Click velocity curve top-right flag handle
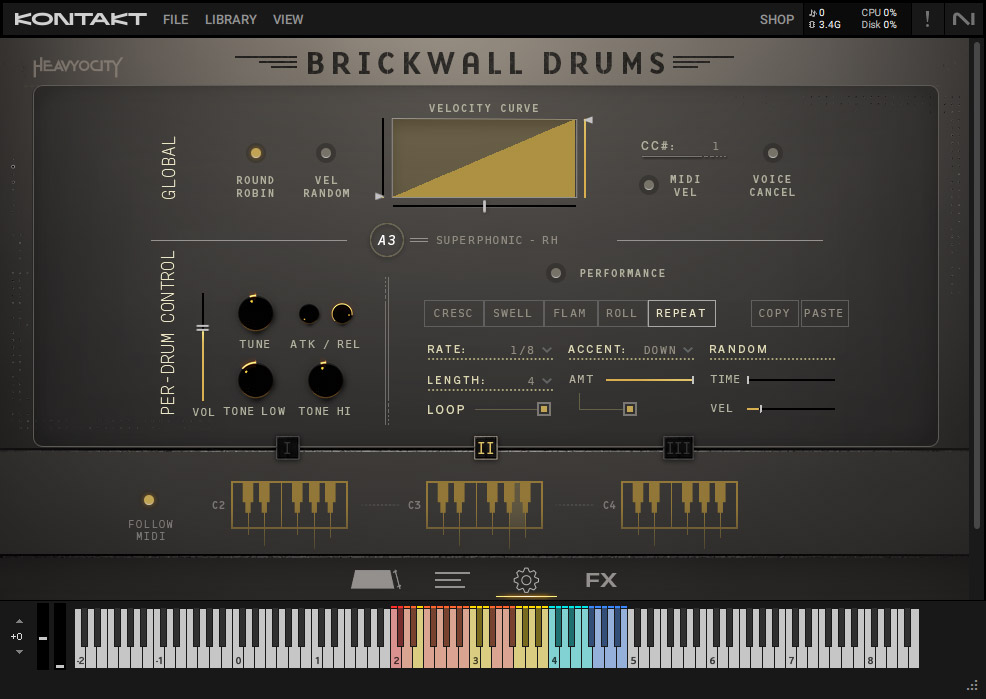Image resolution: width=986 pixels, height=699 pixels. [x=589, y=119]
